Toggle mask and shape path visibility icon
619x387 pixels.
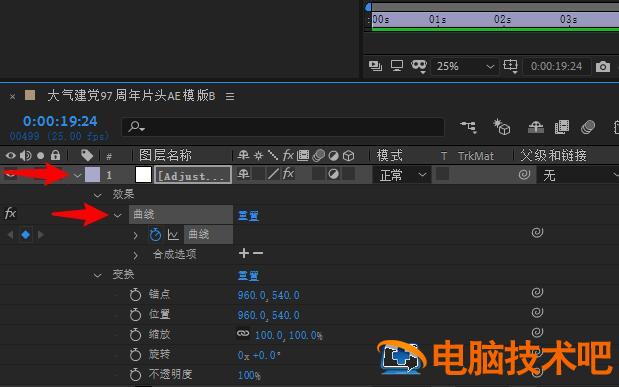(419, 66)
